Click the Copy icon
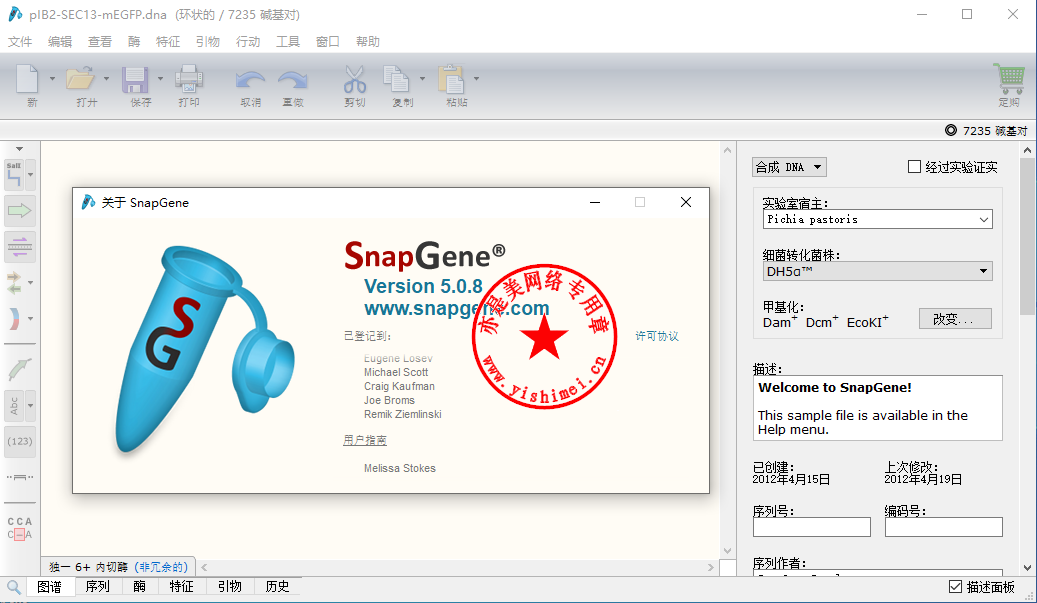This screenshot has width=1037, height=603. click(x=397, y=79)
